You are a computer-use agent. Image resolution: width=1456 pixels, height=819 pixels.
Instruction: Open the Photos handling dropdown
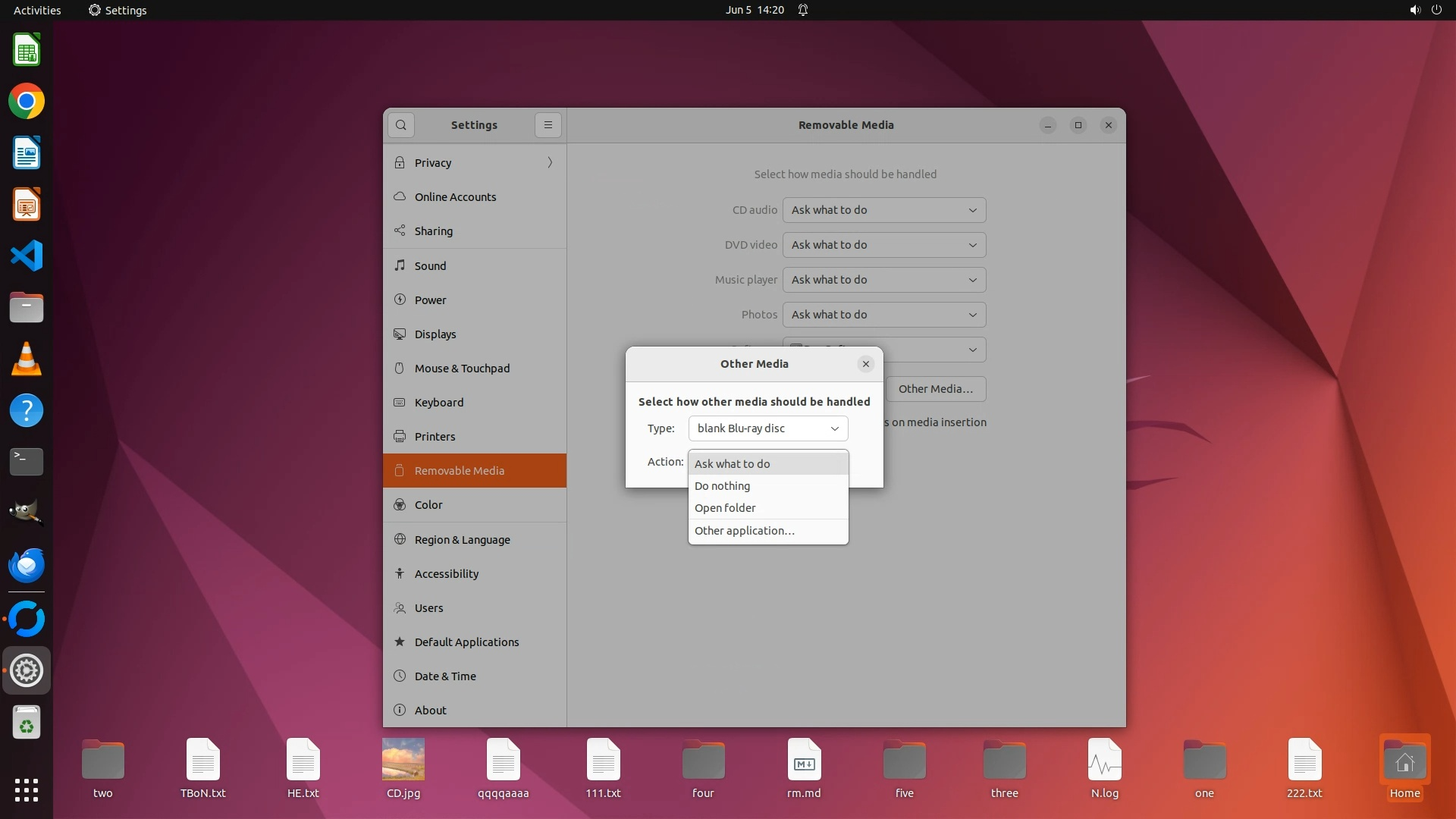pos(883,315)
